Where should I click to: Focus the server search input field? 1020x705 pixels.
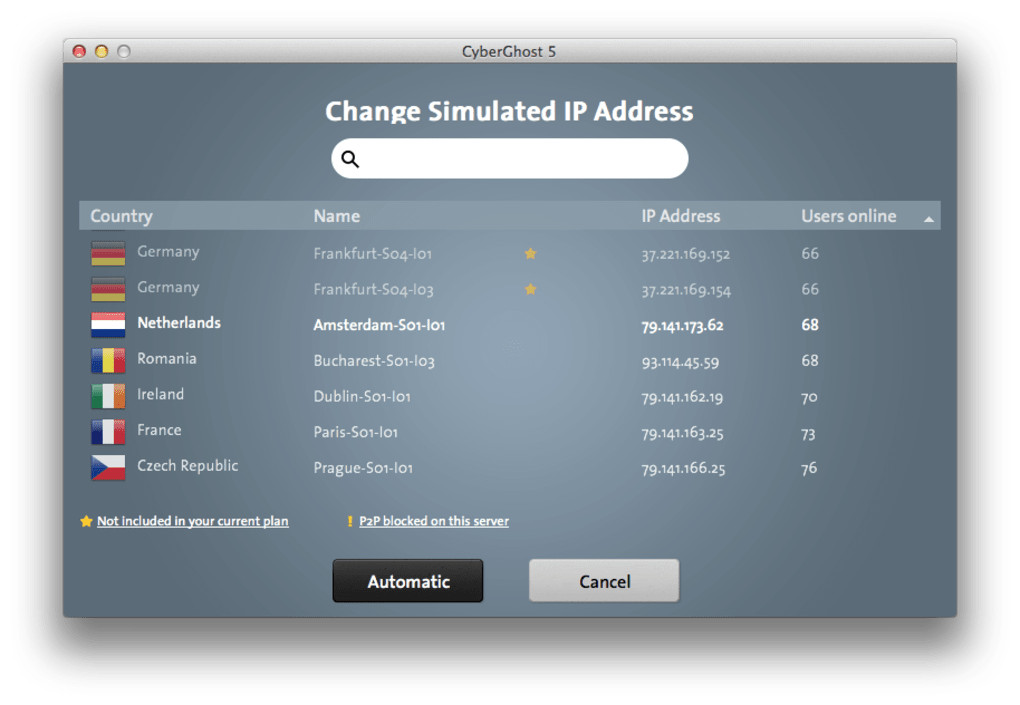pos(510,159)
